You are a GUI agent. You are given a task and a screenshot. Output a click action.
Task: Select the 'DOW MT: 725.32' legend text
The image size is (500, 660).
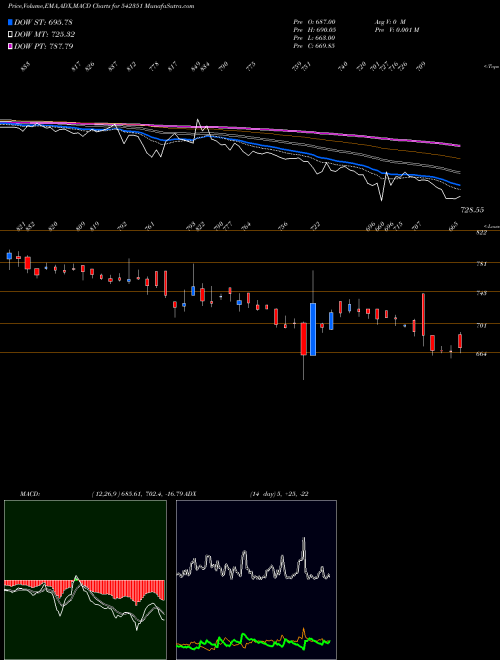point(45,35)
